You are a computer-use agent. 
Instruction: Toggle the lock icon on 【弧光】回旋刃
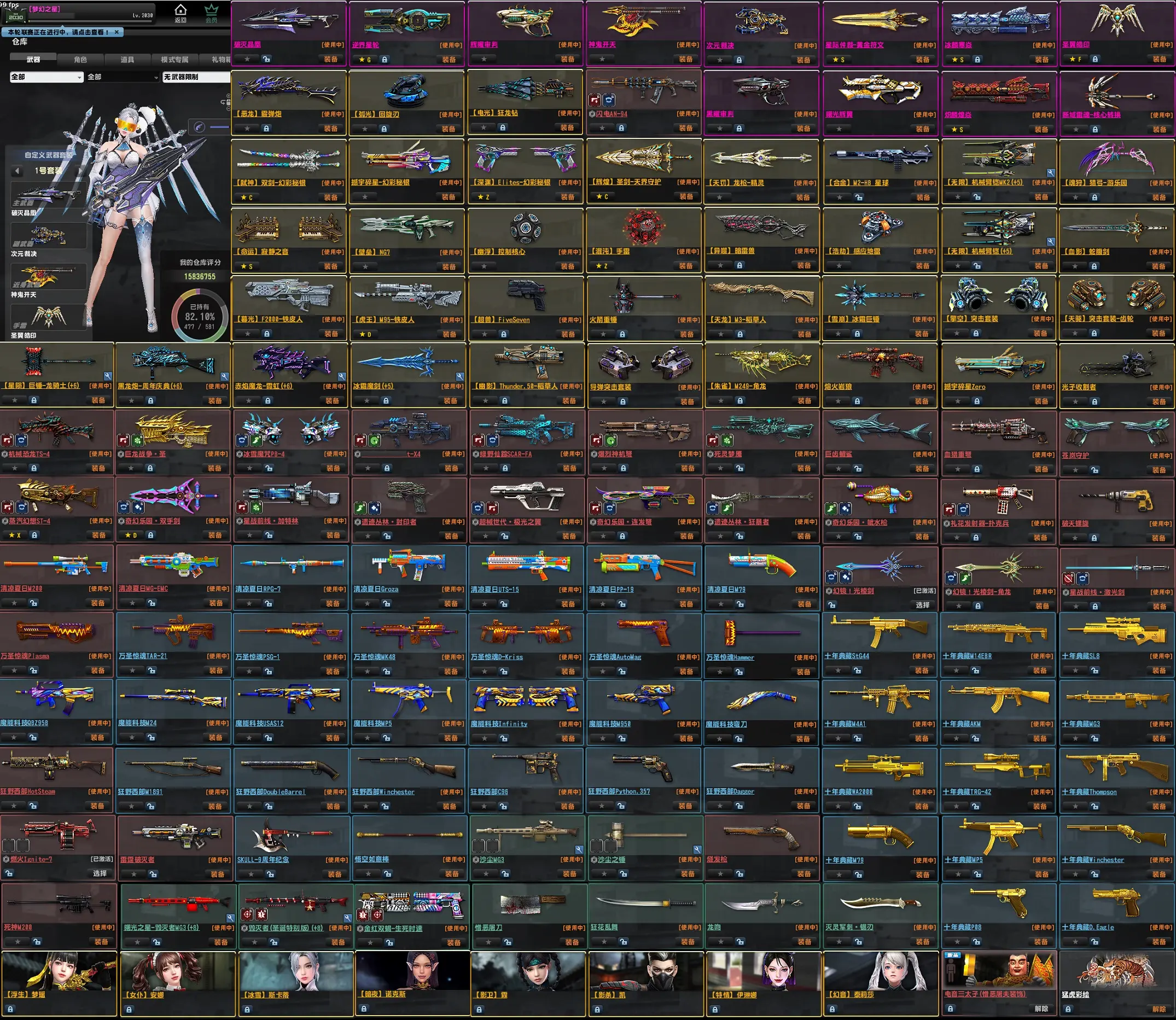(x=383, y=129)
